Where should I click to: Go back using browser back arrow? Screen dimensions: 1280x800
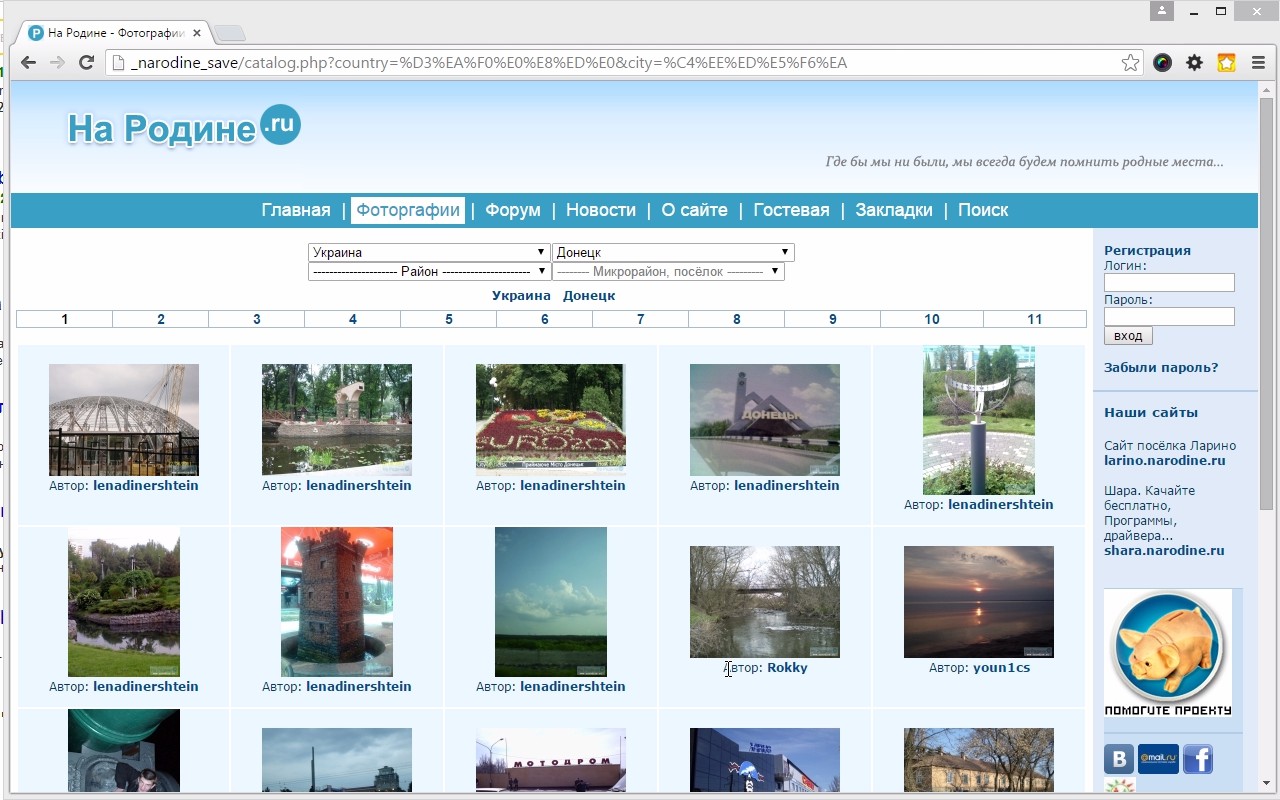(28, 63)
